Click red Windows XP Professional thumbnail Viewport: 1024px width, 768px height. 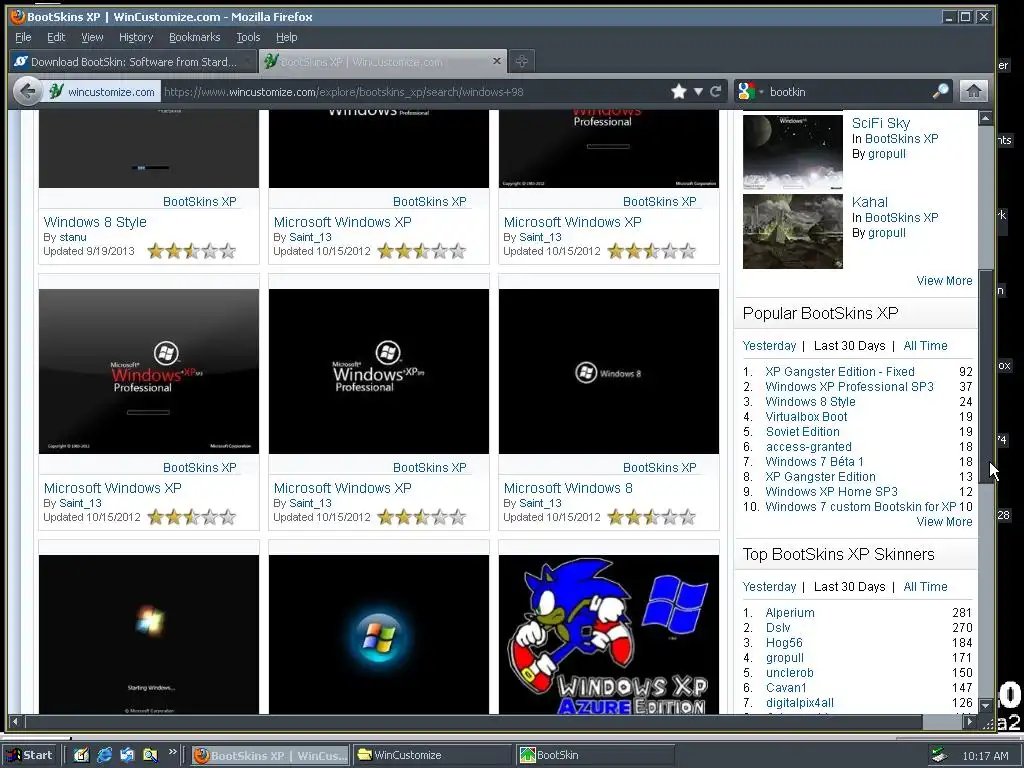(x=149, y=371)
